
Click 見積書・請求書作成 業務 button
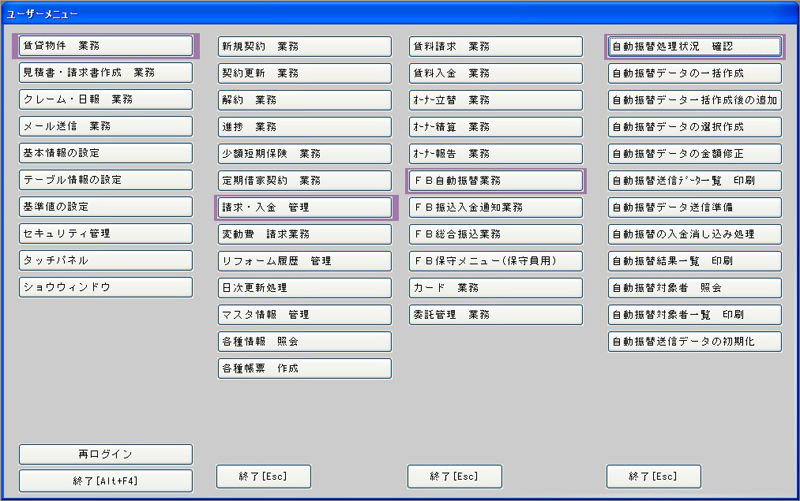coord(105,73)
